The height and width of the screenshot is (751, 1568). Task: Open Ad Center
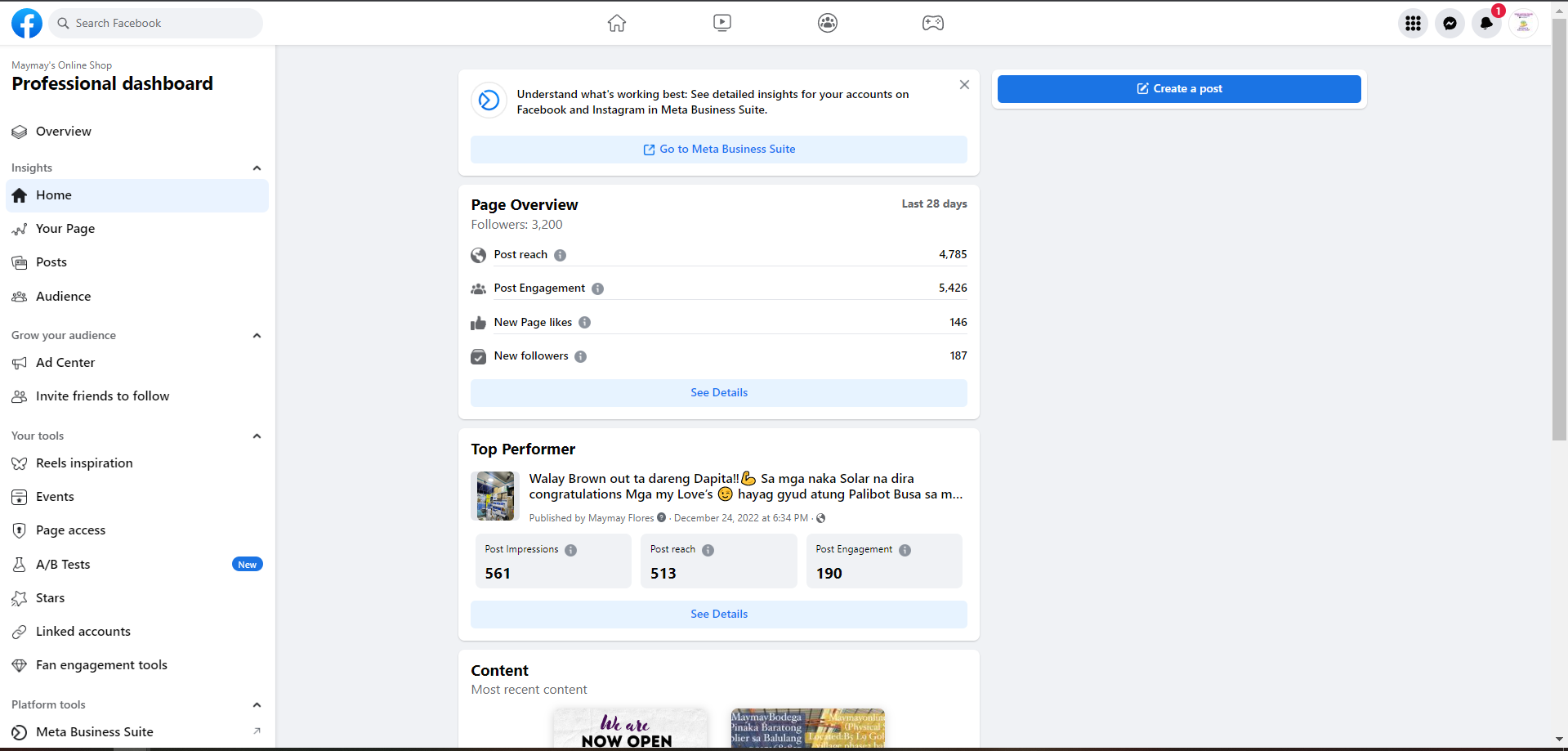point(137,363)
